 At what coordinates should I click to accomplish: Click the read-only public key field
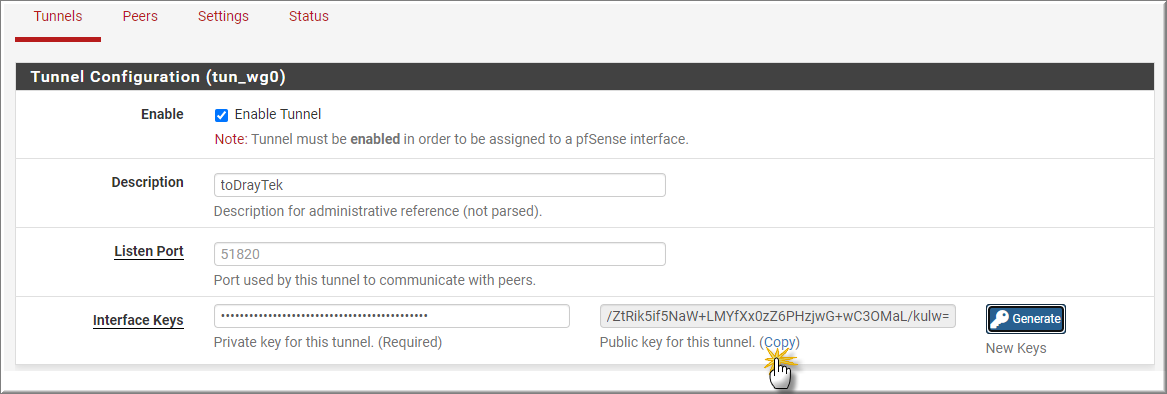pos(778,316)
